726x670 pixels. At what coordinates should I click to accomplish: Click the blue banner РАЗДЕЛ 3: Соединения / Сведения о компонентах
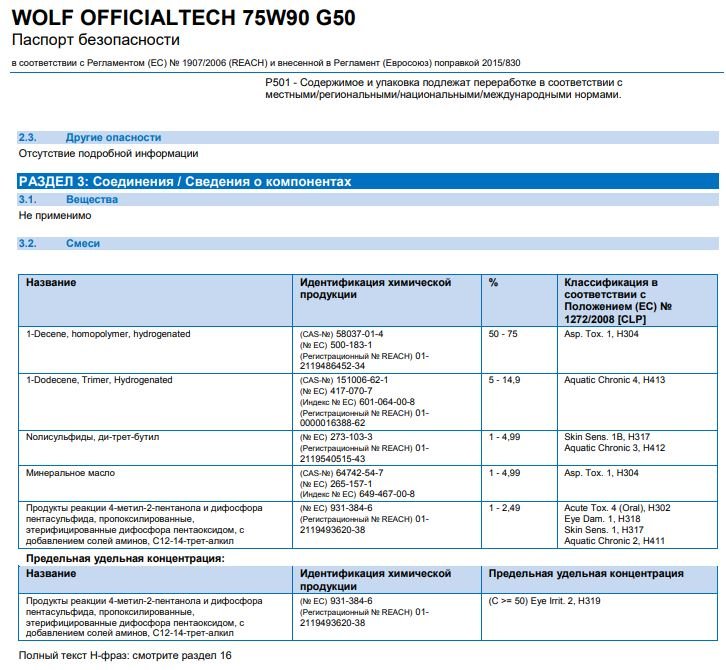[368, 181]
